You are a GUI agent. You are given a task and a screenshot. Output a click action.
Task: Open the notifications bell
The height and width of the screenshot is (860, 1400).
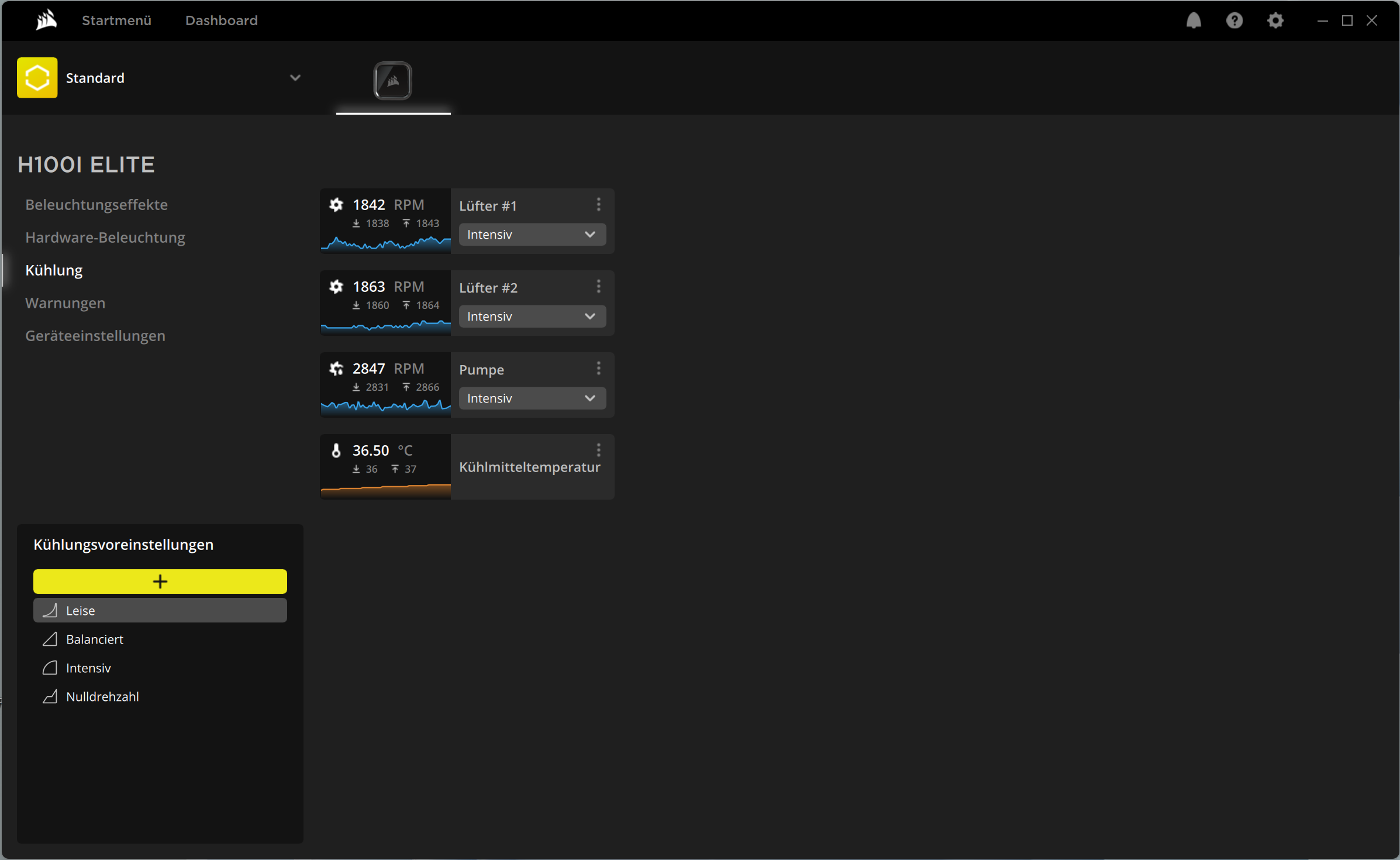click(x=1194, y=20)
